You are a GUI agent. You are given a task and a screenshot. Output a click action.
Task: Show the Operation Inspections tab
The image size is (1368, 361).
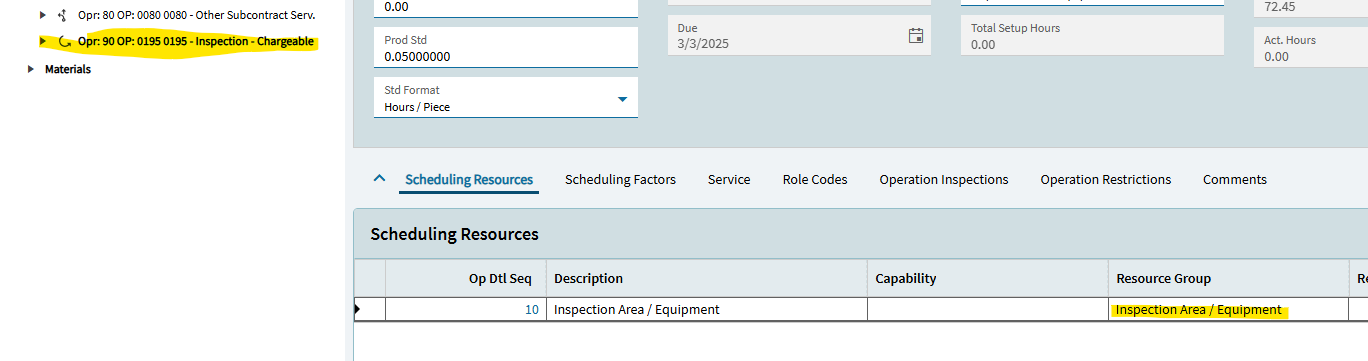tap(944, 180)
